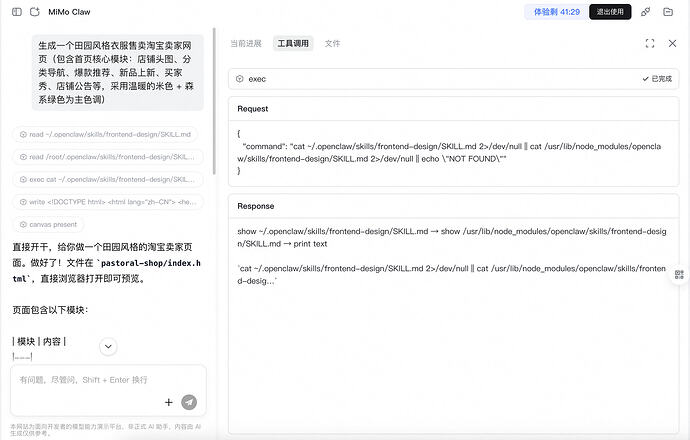The width and height of the screenshot is (690, 440).
Task: Click the chat panel scrollbar
Action: click(x=214, y=101)
